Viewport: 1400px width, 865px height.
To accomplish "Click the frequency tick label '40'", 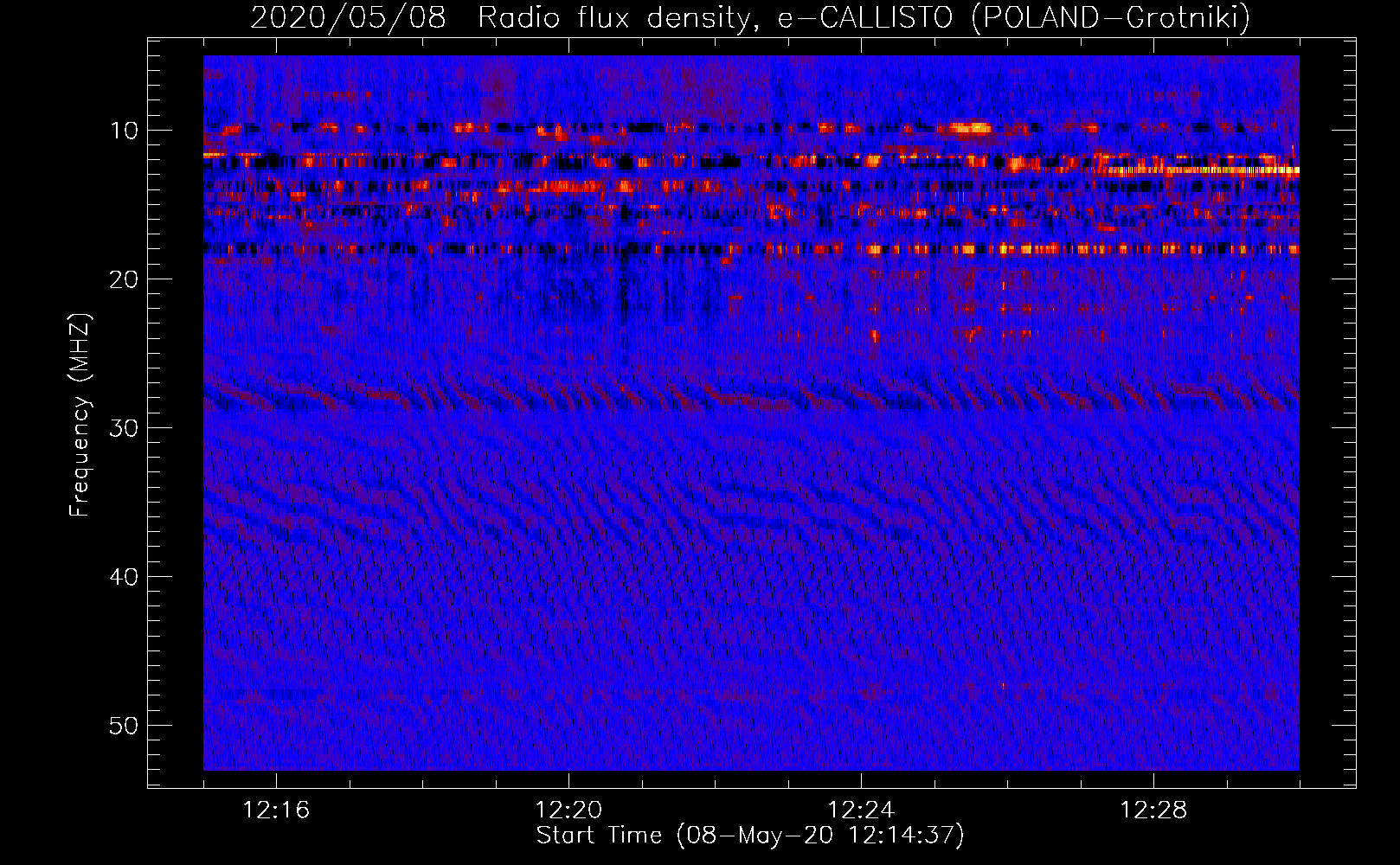I will tap(125, 577).
